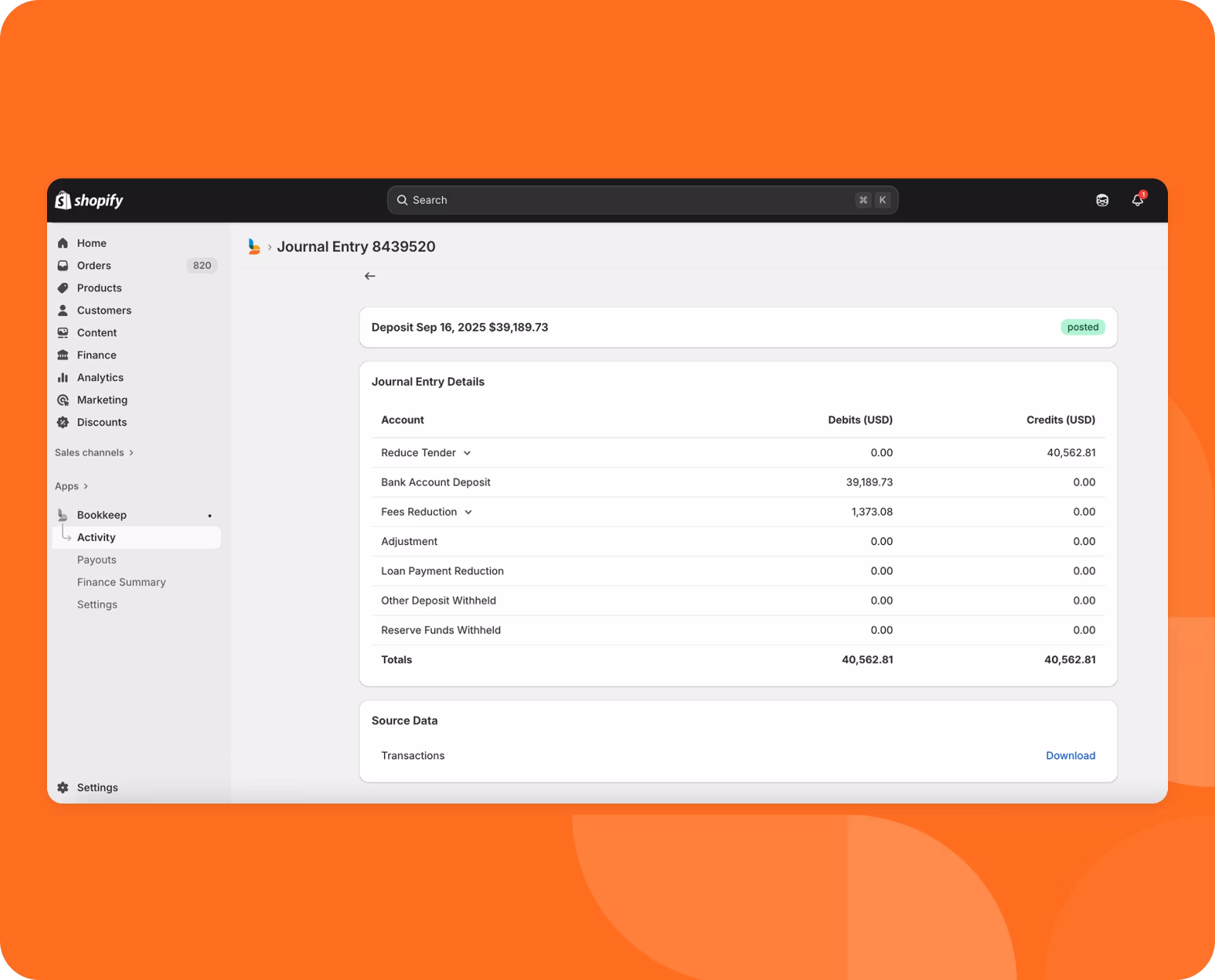Open Finance Summary under Bookkeep
Screen dimensions: 1215x980
click(121, 582)
